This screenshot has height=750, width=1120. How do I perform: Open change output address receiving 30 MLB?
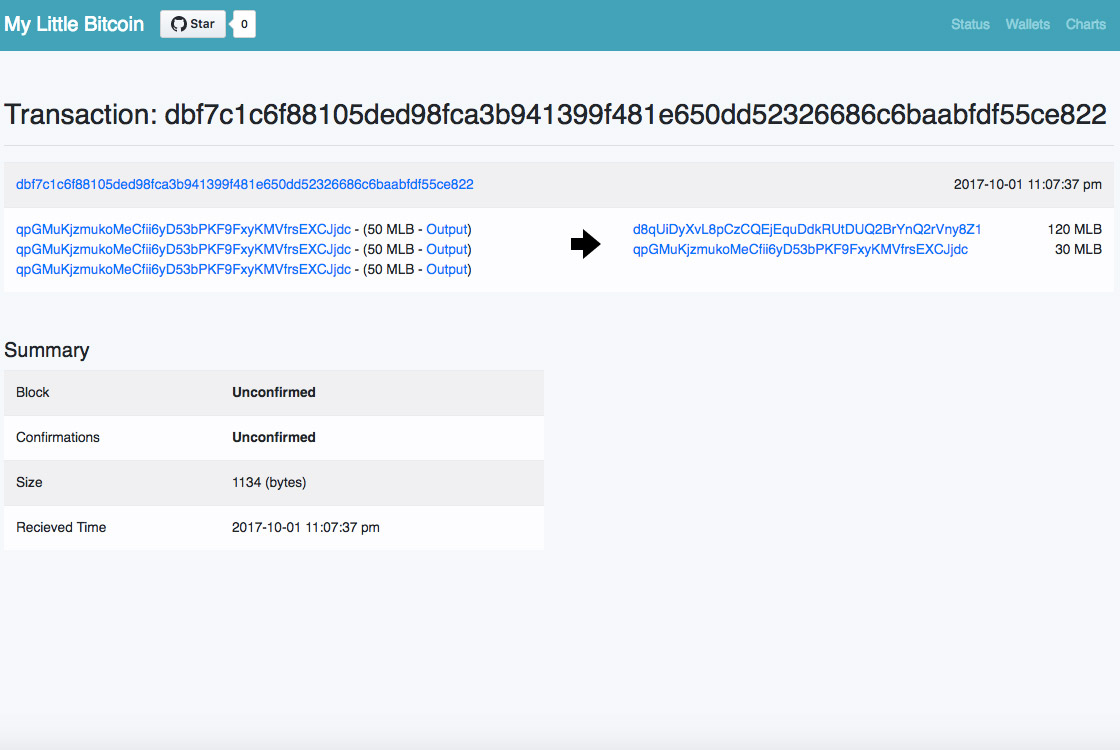click(x=800, y=249)
